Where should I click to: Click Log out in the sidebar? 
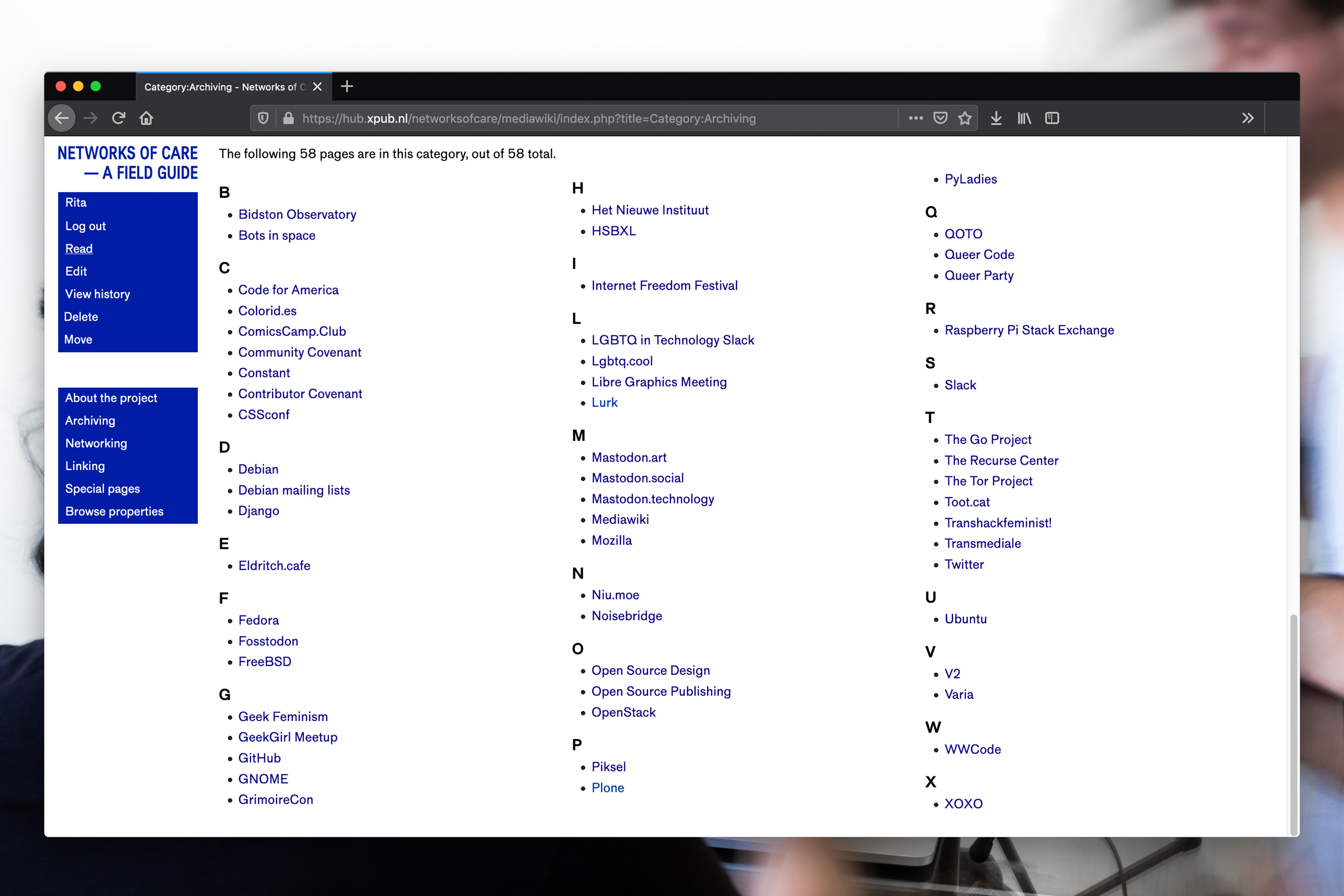click(86, 226)
